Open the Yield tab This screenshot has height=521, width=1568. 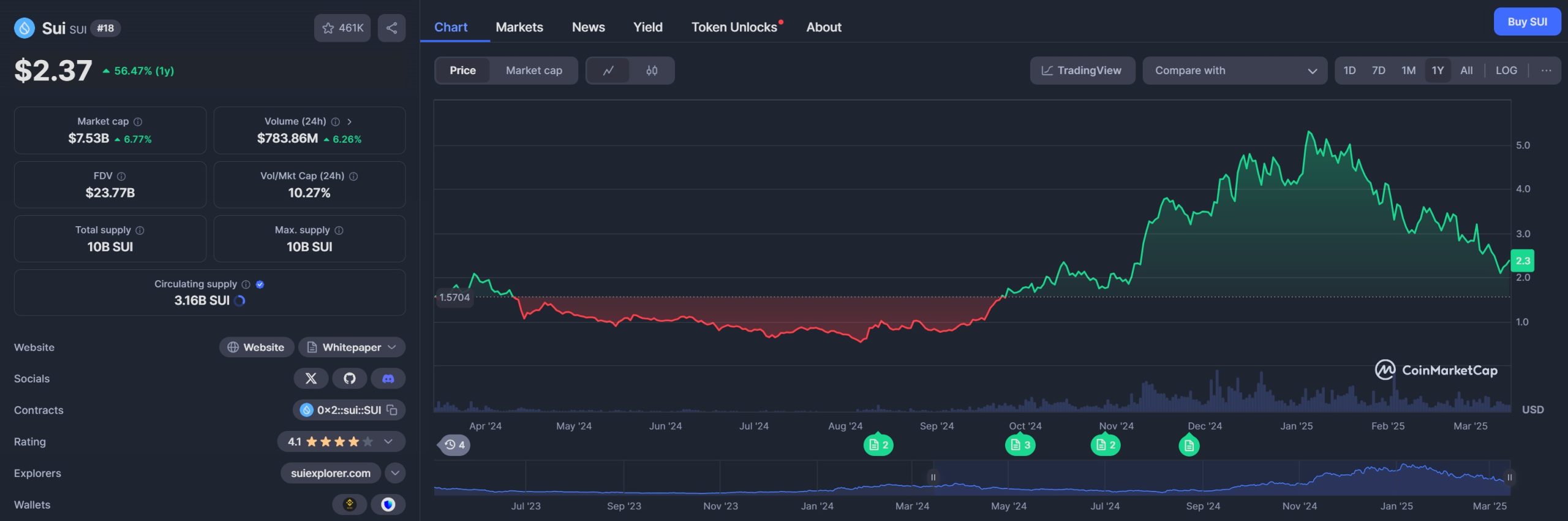pos(648,28)
